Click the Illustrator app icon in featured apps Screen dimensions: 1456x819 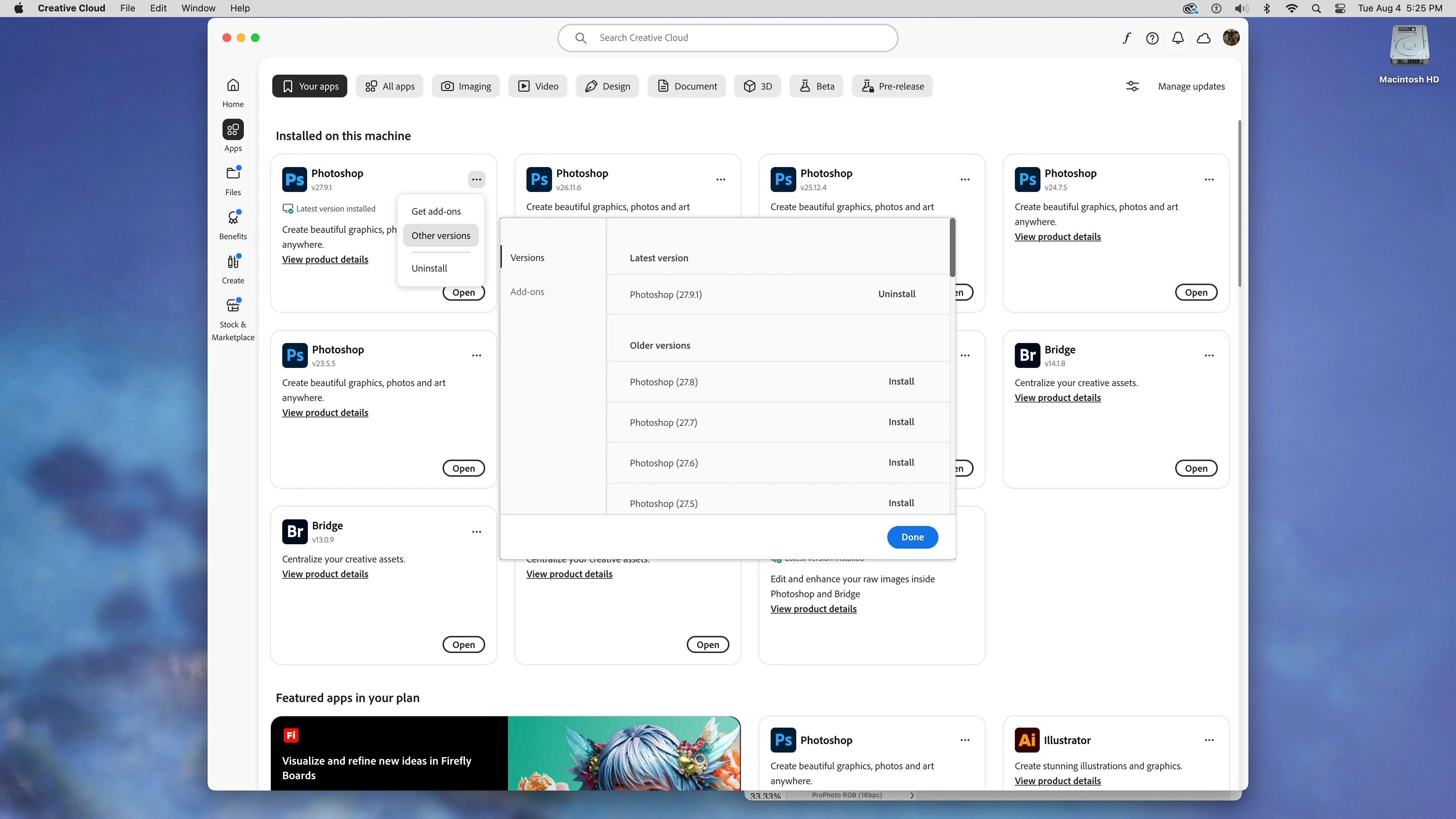(x=1027, y=740)
